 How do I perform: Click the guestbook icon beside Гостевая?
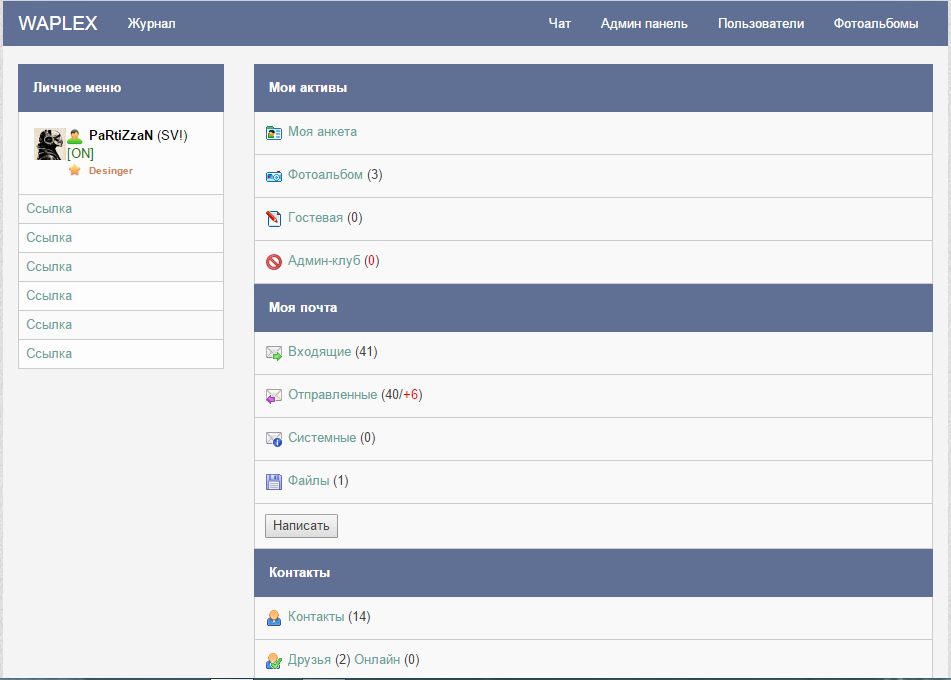pyautogui.click(x=274, y=218)
